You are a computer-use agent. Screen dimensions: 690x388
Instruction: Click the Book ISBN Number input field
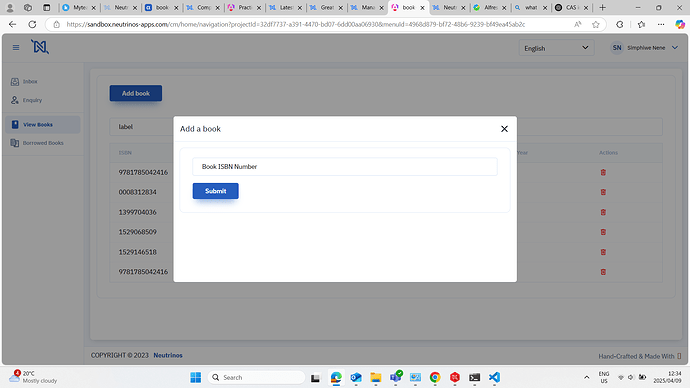[345, 167]
